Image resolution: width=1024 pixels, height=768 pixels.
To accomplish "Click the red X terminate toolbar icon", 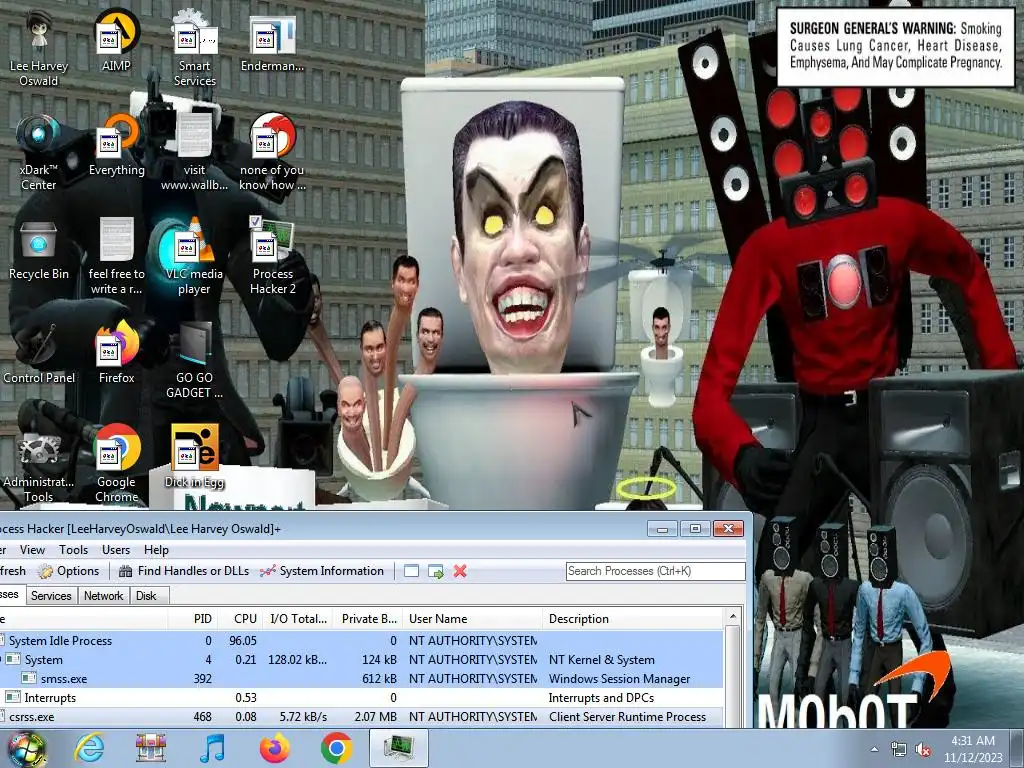I will (460, 571).
